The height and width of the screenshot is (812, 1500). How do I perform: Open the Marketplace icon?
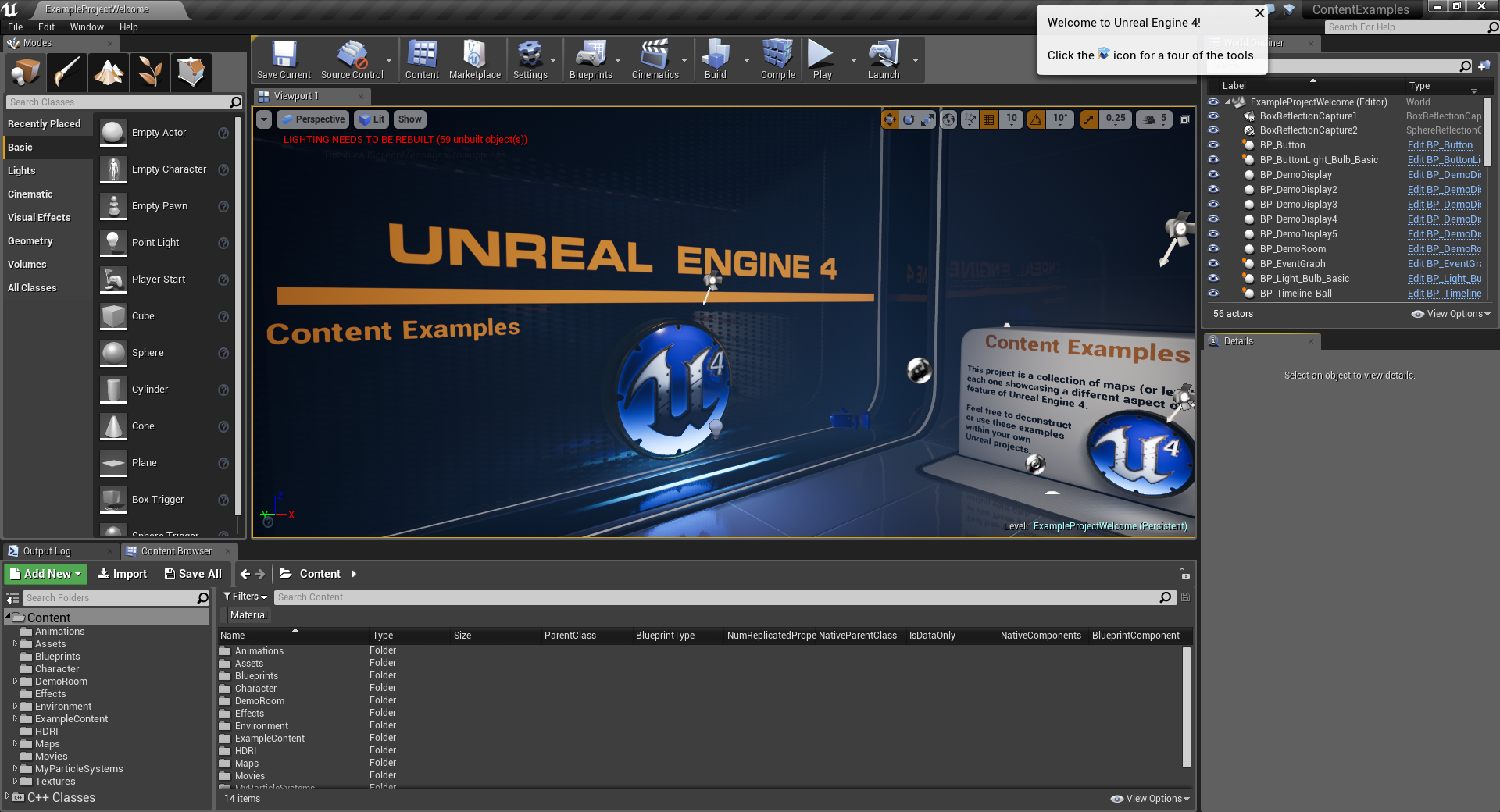475,59
